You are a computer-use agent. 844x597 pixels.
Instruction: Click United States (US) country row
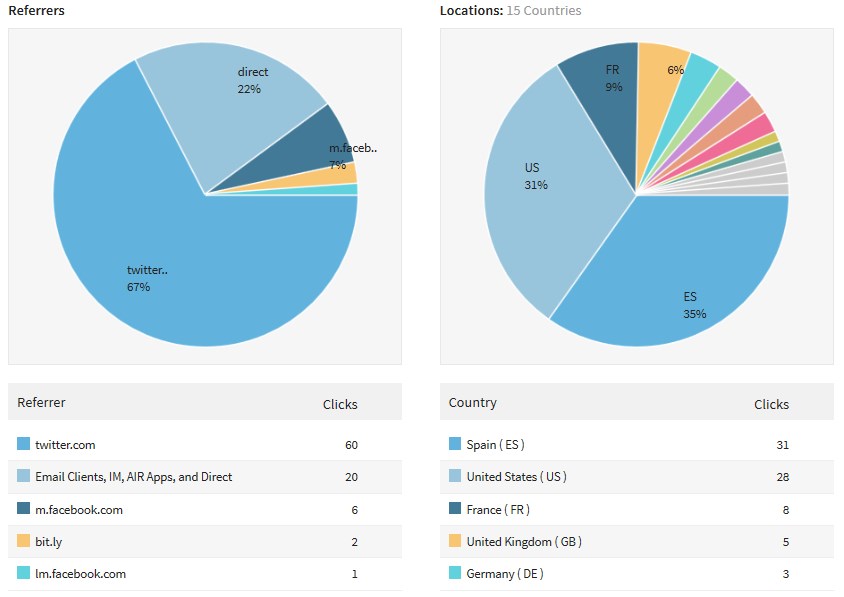[x=516, y=477]
